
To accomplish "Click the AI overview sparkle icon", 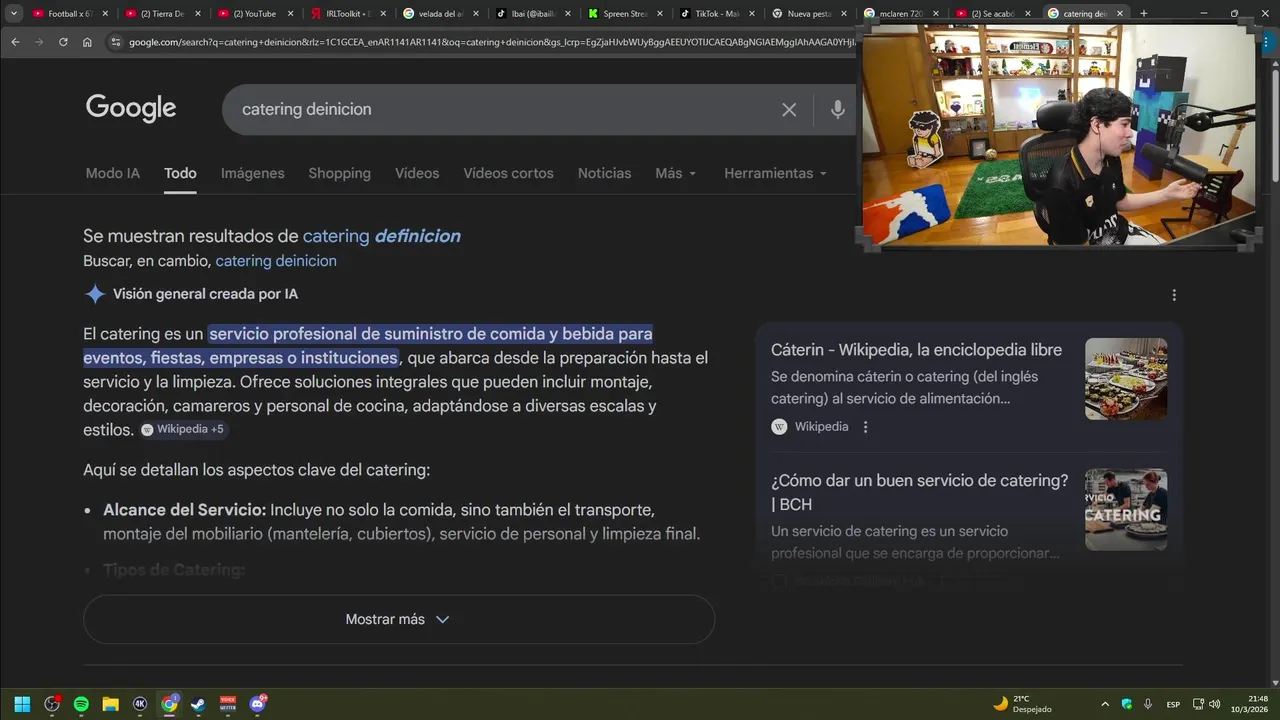I will point(95,294).
